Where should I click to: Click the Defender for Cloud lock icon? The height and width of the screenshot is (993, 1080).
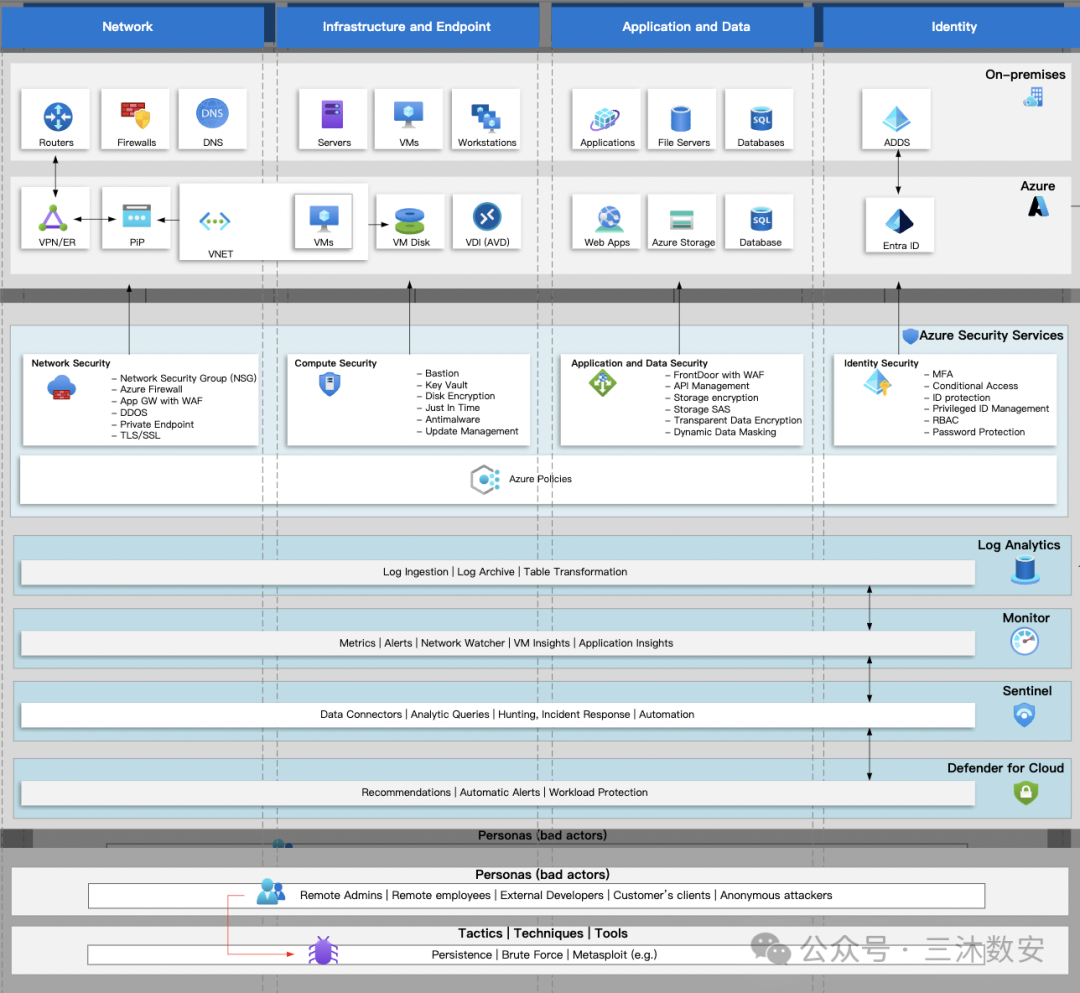coord(1026,793)
